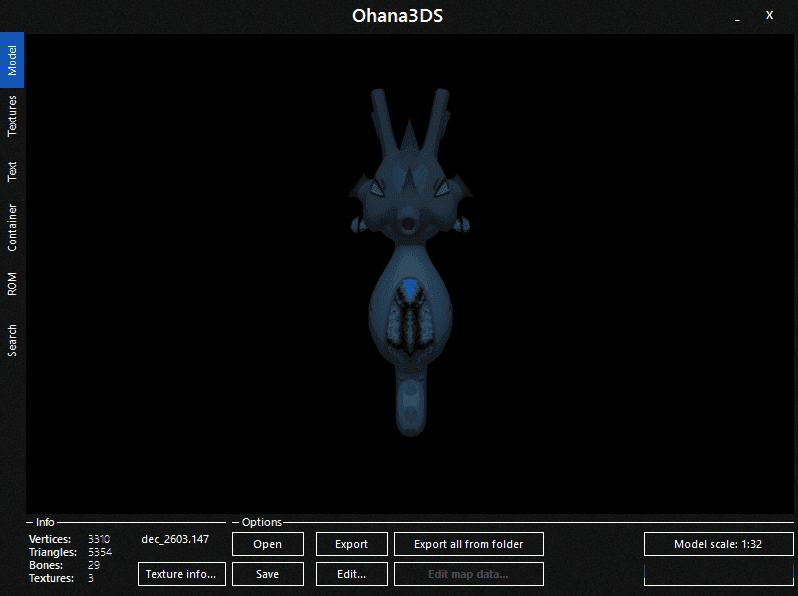The width and height of the screenshot is (798, 596).
Task: Click the disabled Edit map data... button
Action: (x=469, y=574)
